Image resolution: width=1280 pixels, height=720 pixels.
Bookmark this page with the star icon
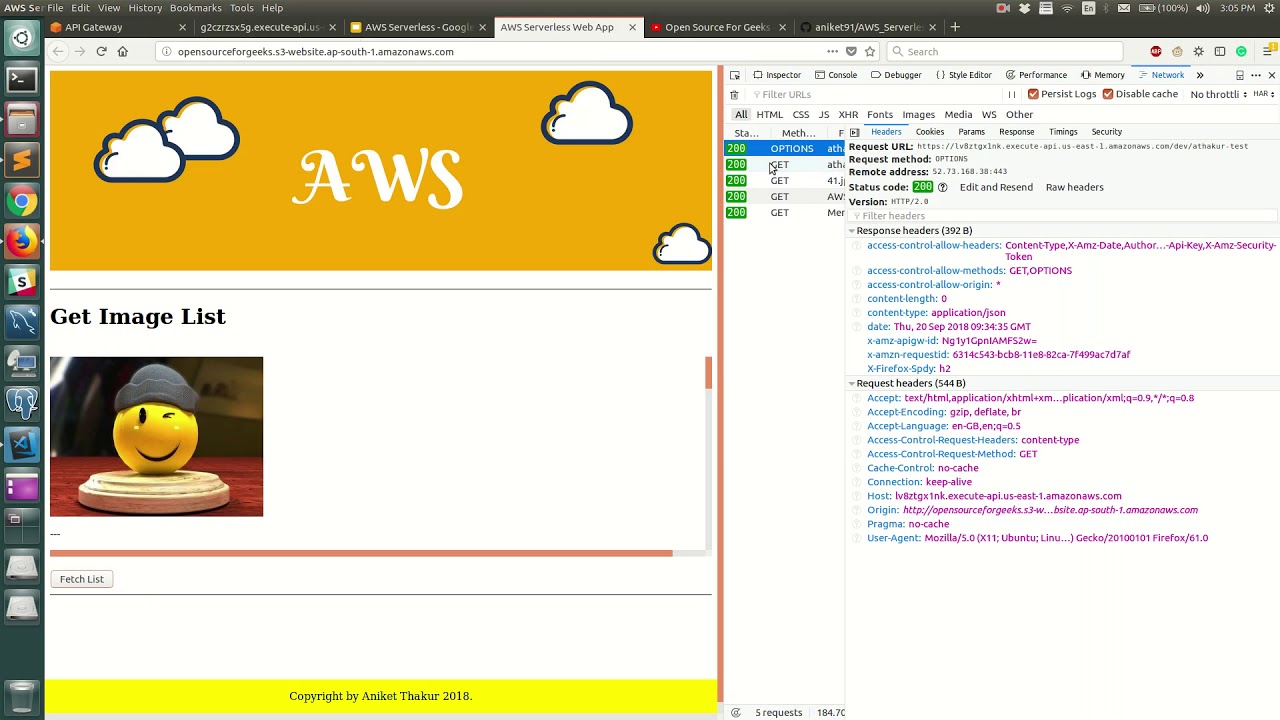pyautogui.click(x=870, y=51)
